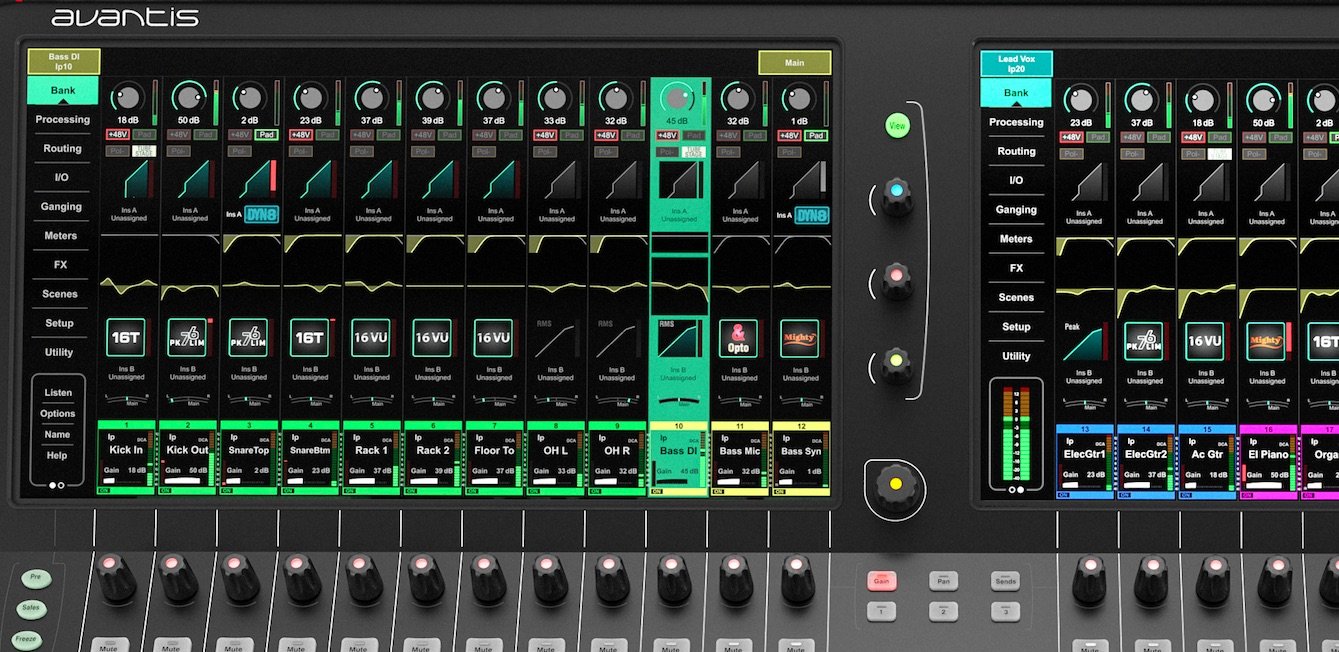Tap the Help button
The width and height of the screenshot is (1339, 652).
[x=58, y=456]
